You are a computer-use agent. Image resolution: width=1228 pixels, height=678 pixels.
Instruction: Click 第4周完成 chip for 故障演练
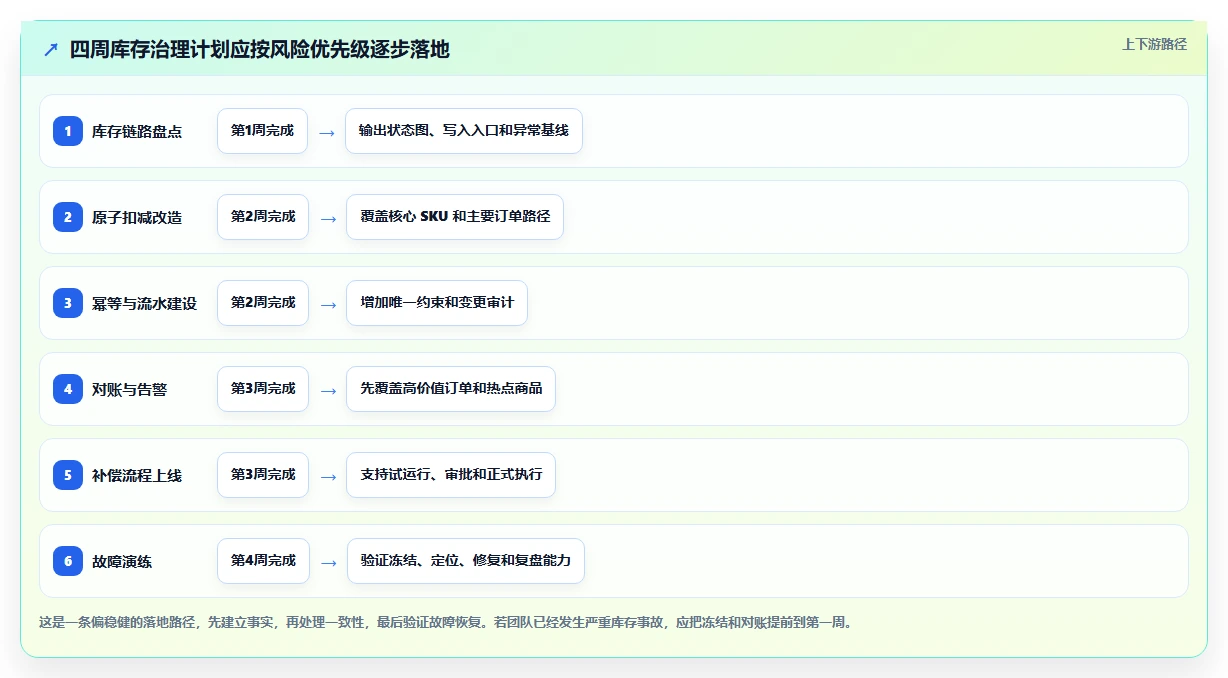pyautogui.click(x=263, y=561)
